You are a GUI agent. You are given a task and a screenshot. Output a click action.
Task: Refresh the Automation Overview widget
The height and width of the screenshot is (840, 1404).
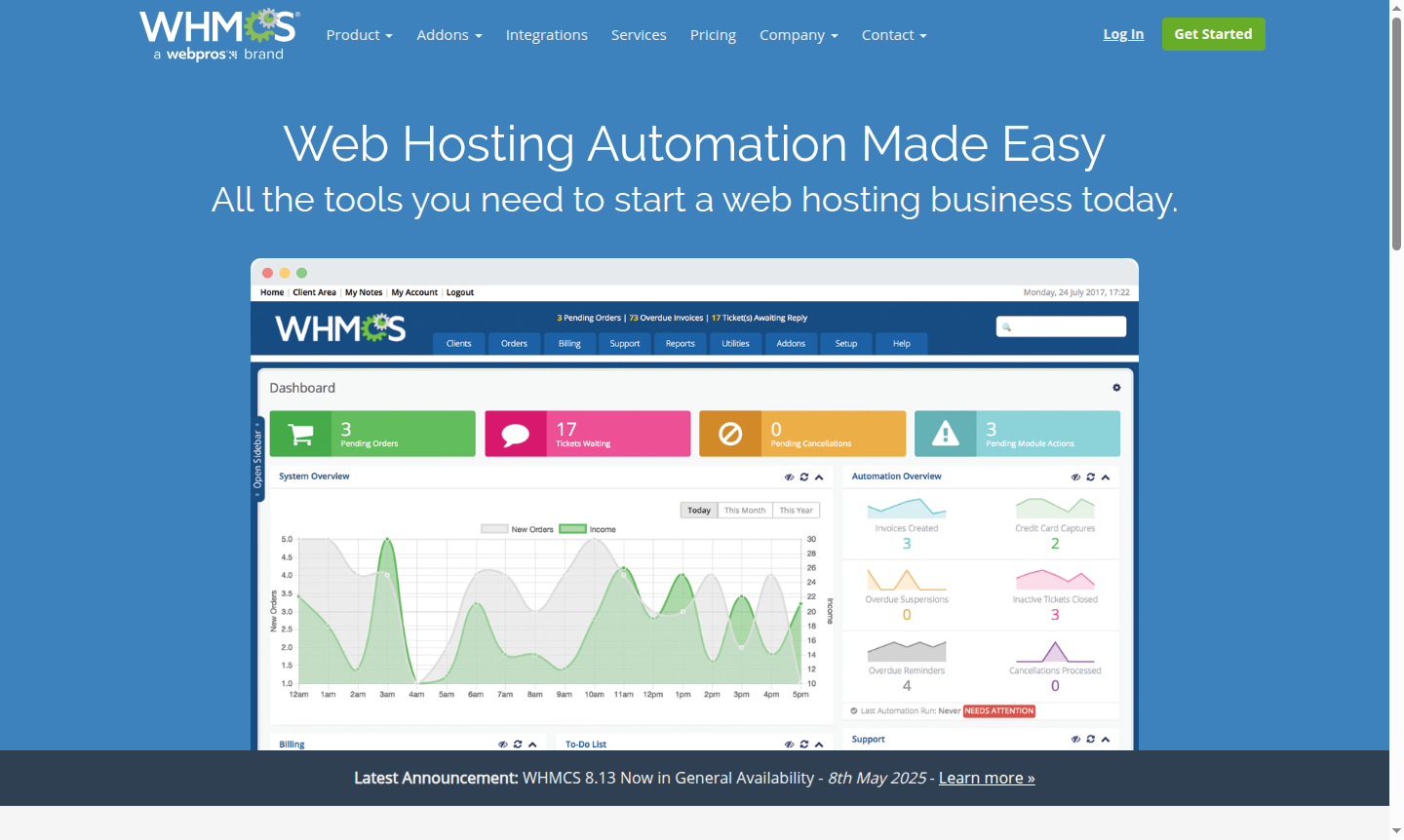tap(1090, 477)
